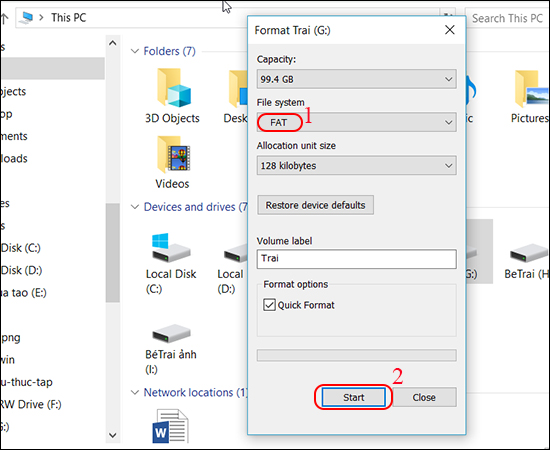Select 'u-thuc-tap' item in navigation pane
This screenshot has height=450, width=550.
26,382
